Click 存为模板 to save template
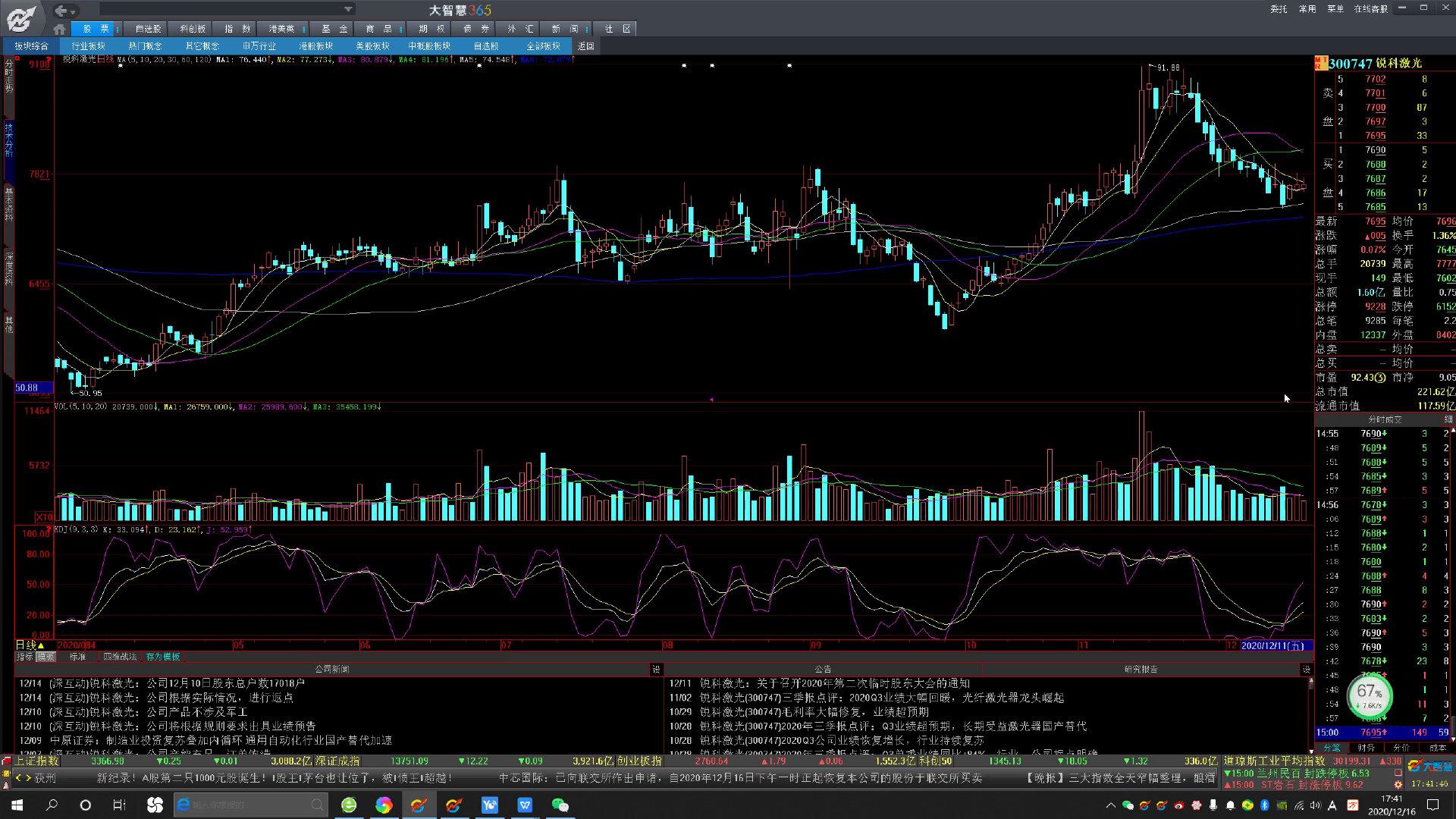 163,657
